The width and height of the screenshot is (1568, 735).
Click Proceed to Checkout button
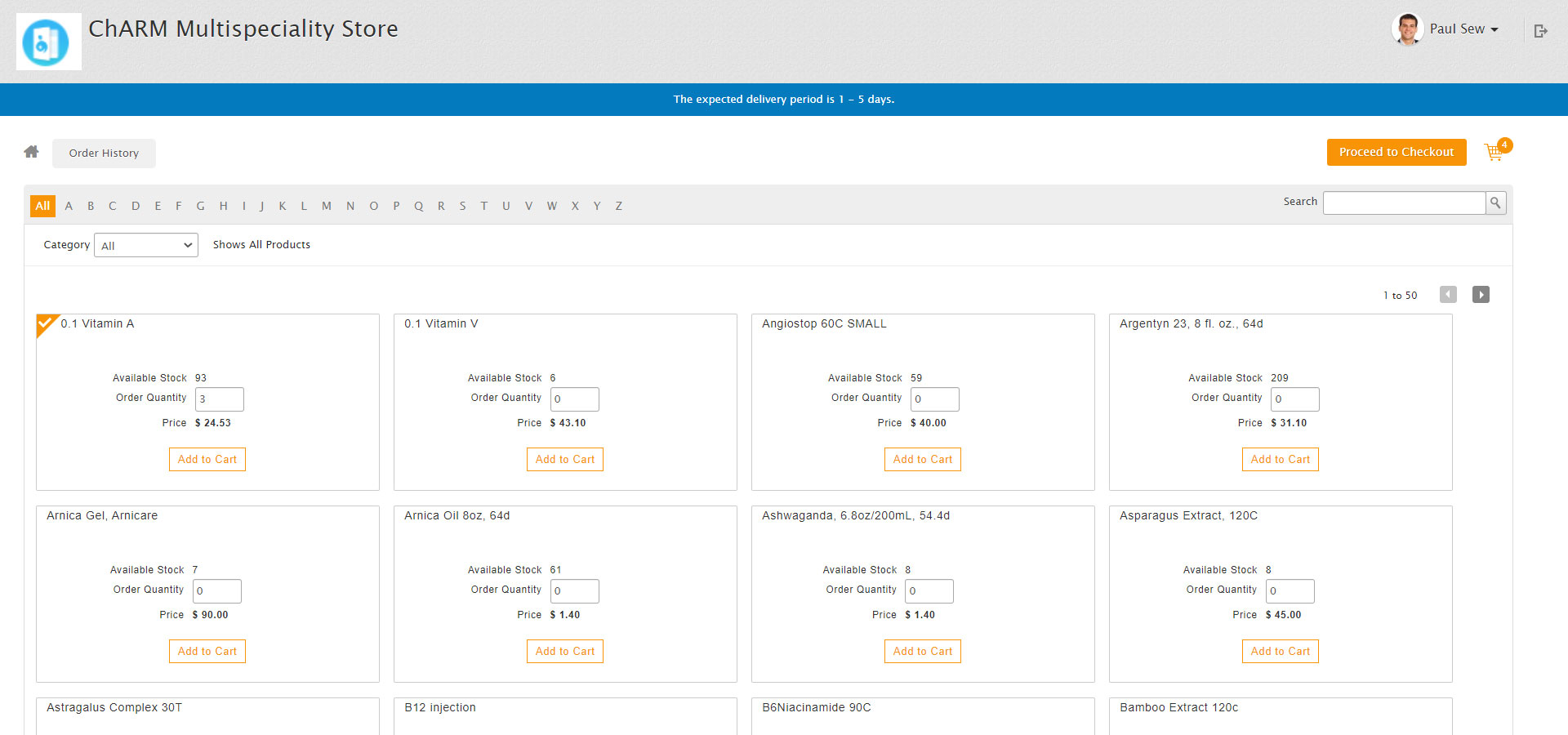1396,152
